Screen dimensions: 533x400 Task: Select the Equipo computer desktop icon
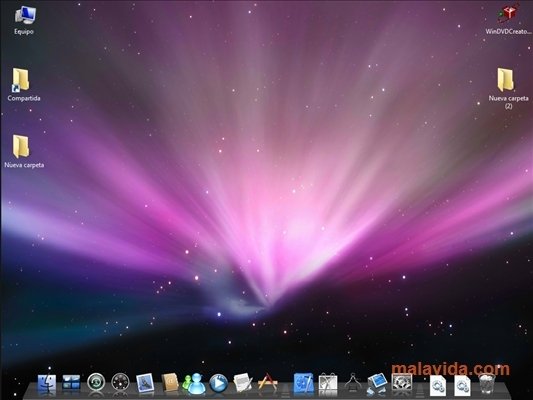[x=24, y=15]
